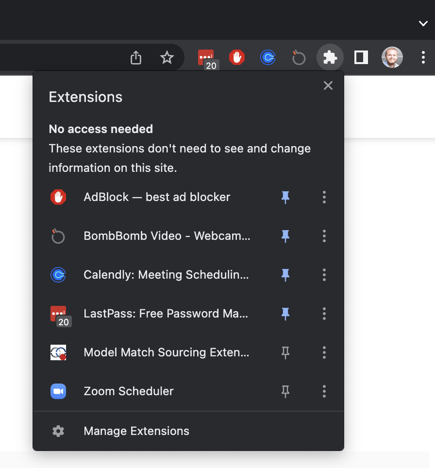435x468 pixels.
Task: Pin Model Match Sourcing extension
Action: click(285, 352)
